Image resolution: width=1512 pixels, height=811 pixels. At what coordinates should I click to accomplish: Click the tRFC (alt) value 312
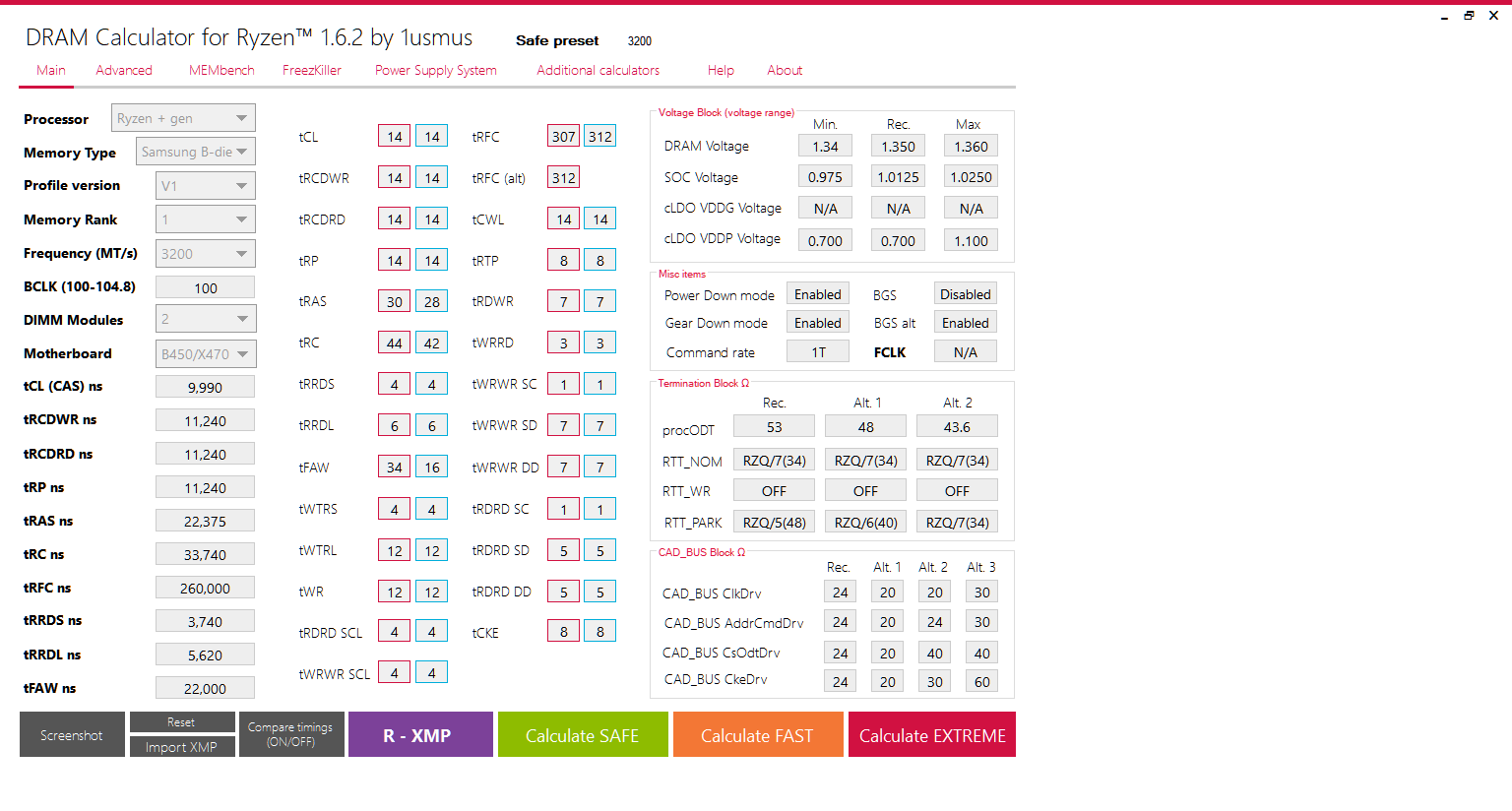564,177
